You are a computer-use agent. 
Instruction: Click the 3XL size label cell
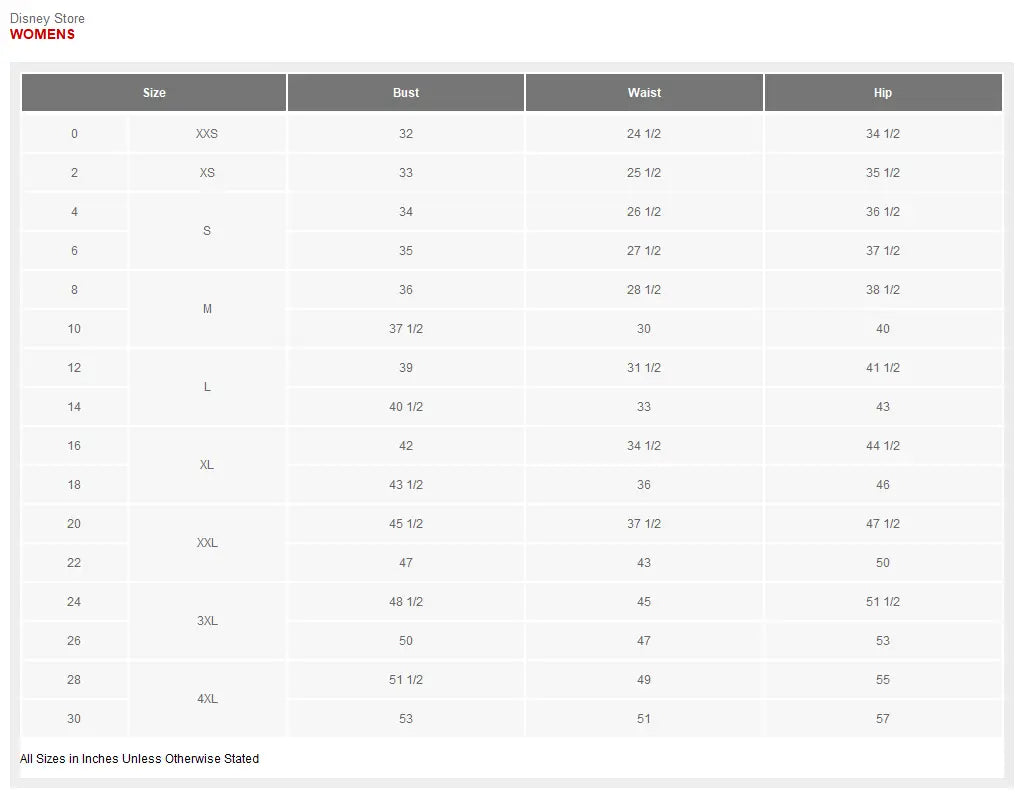[x=207, y=621]
